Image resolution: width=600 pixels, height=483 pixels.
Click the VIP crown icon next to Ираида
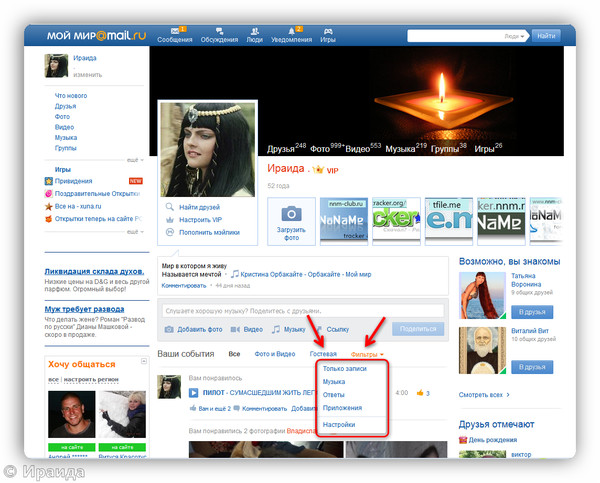318,169
